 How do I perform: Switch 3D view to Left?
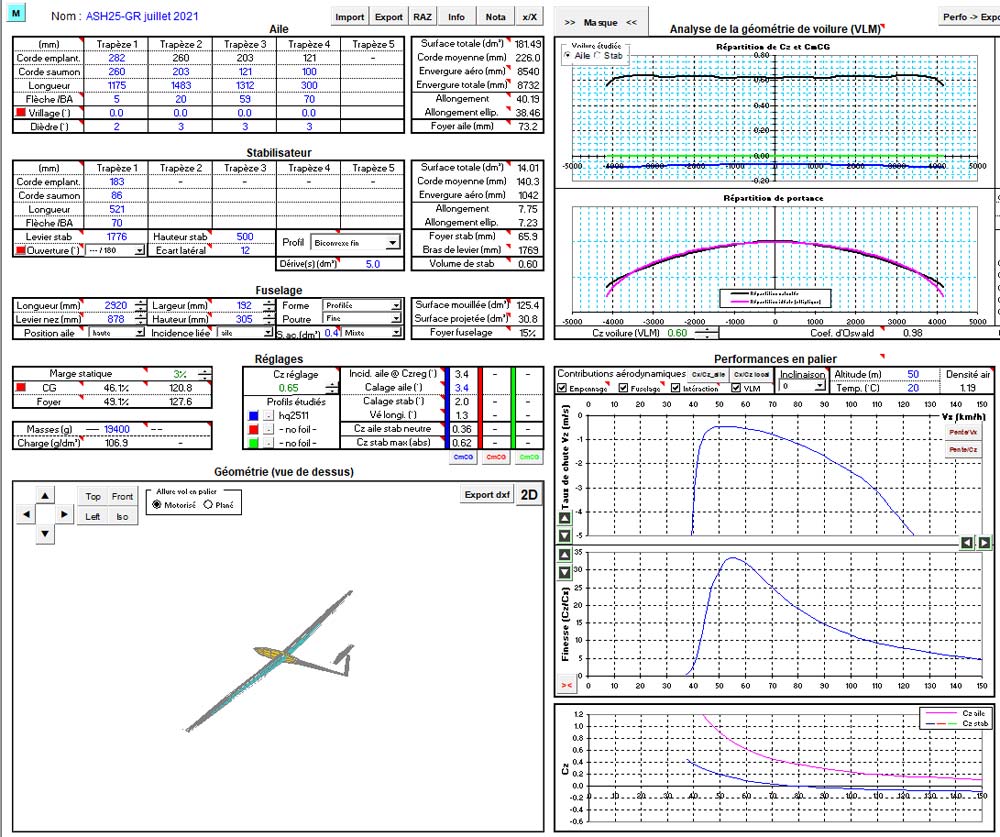(x=93, y=516)
